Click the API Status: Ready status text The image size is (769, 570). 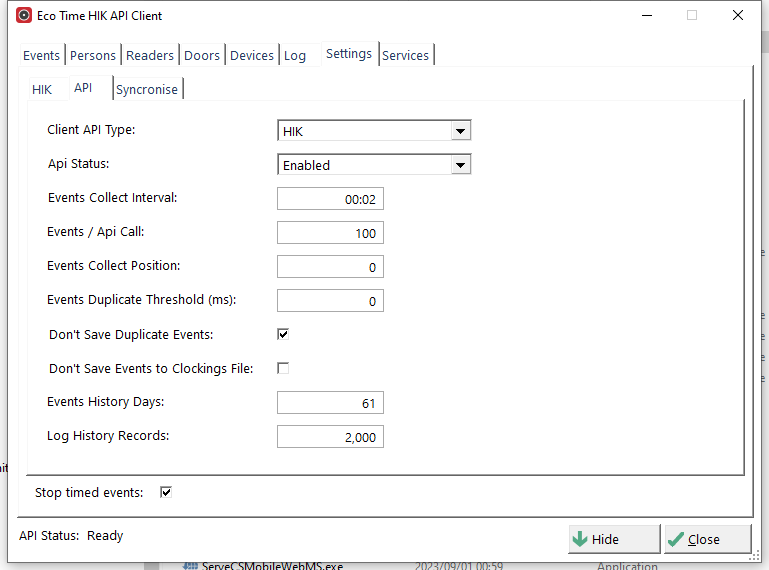coord(71,536)
